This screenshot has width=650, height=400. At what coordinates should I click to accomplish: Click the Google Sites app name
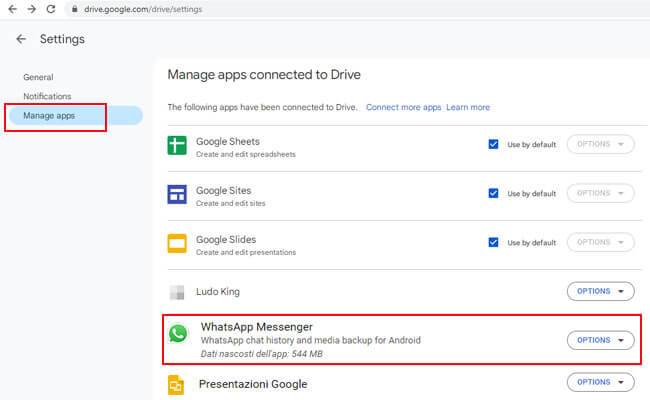tap(223, 191)
